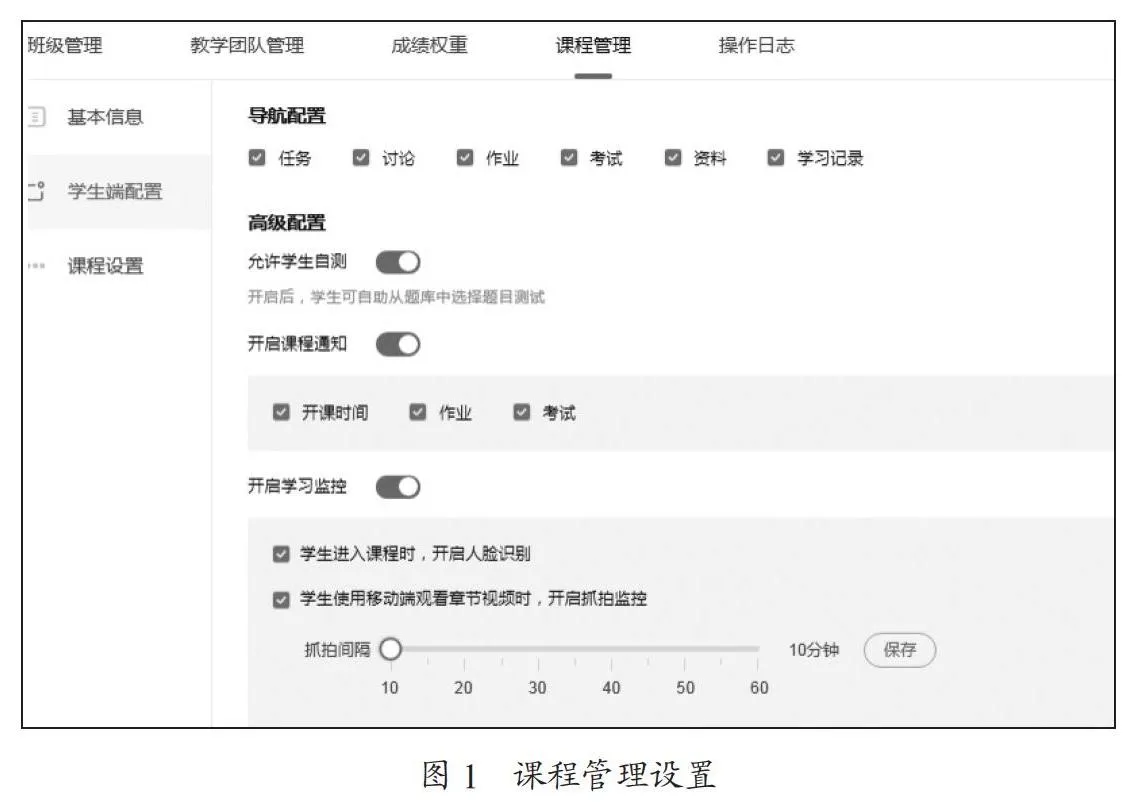Click the 导航配置 heading

tap(287, 116)
